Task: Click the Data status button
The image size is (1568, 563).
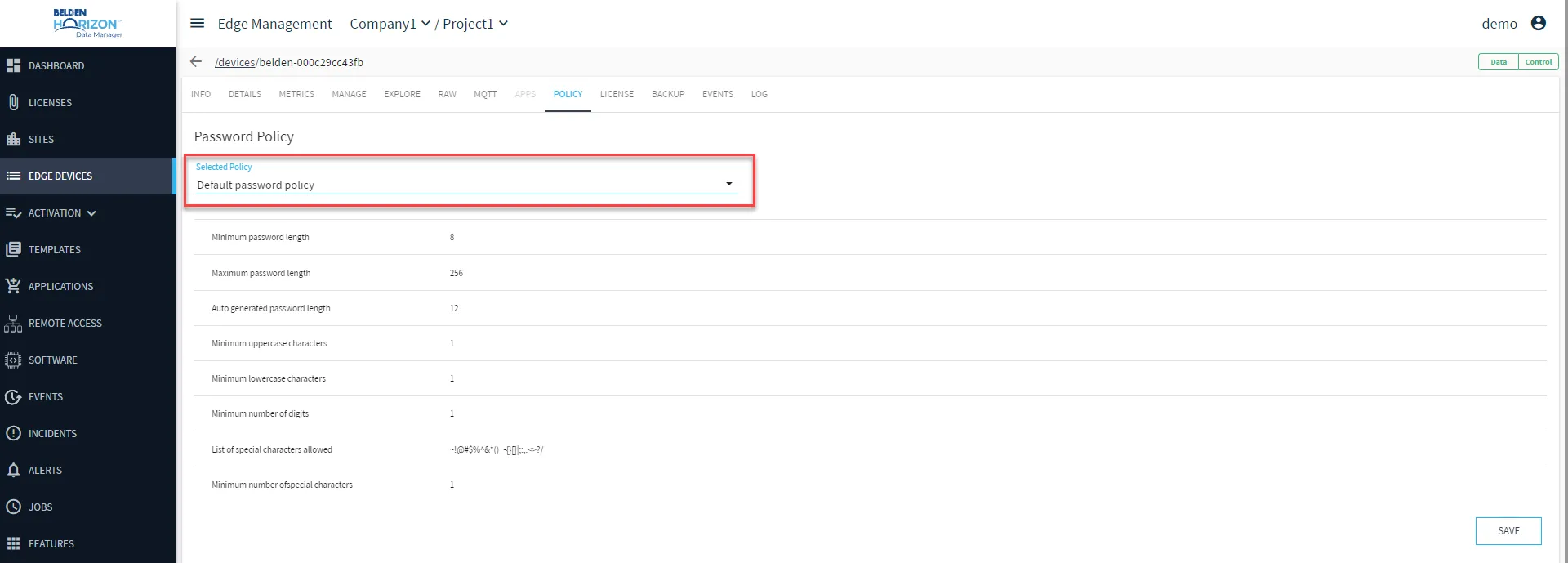Action: pos(1499,62)
